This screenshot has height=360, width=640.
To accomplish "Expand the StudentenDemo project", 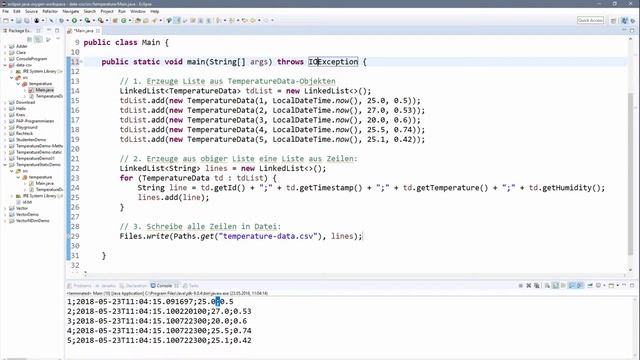I will (x=5, y=140).
